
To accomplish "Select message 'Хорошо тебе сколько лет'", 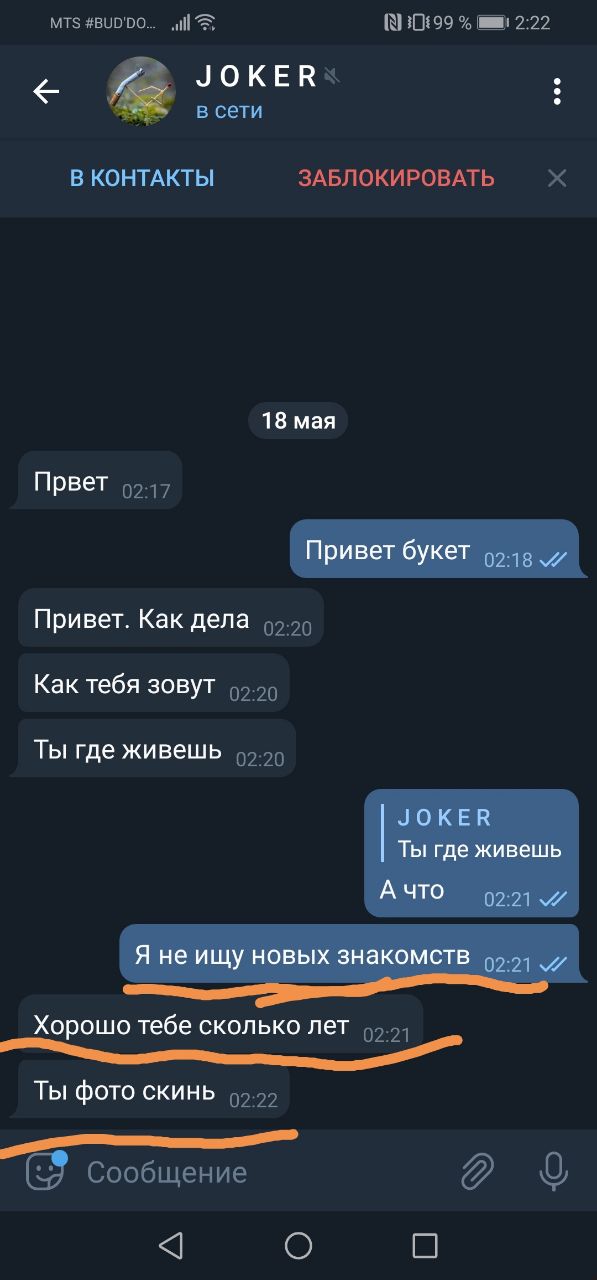I will click(220, 1024).
